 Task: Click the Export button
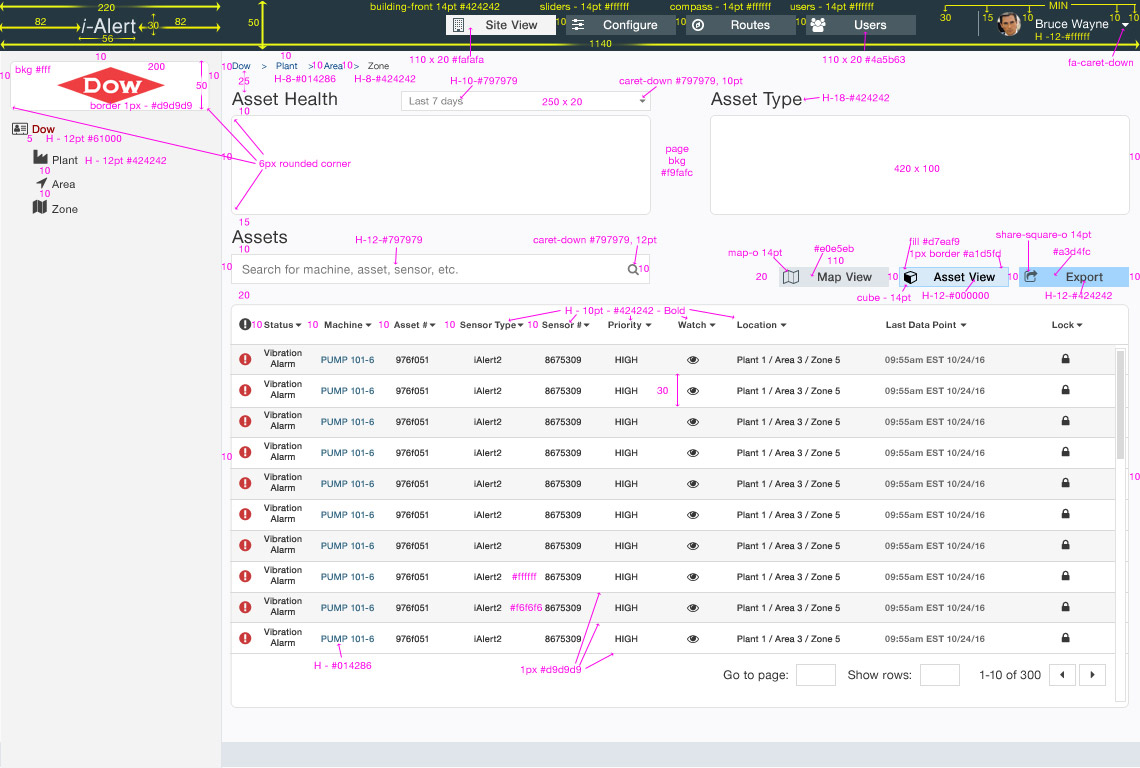(1073, 277)
